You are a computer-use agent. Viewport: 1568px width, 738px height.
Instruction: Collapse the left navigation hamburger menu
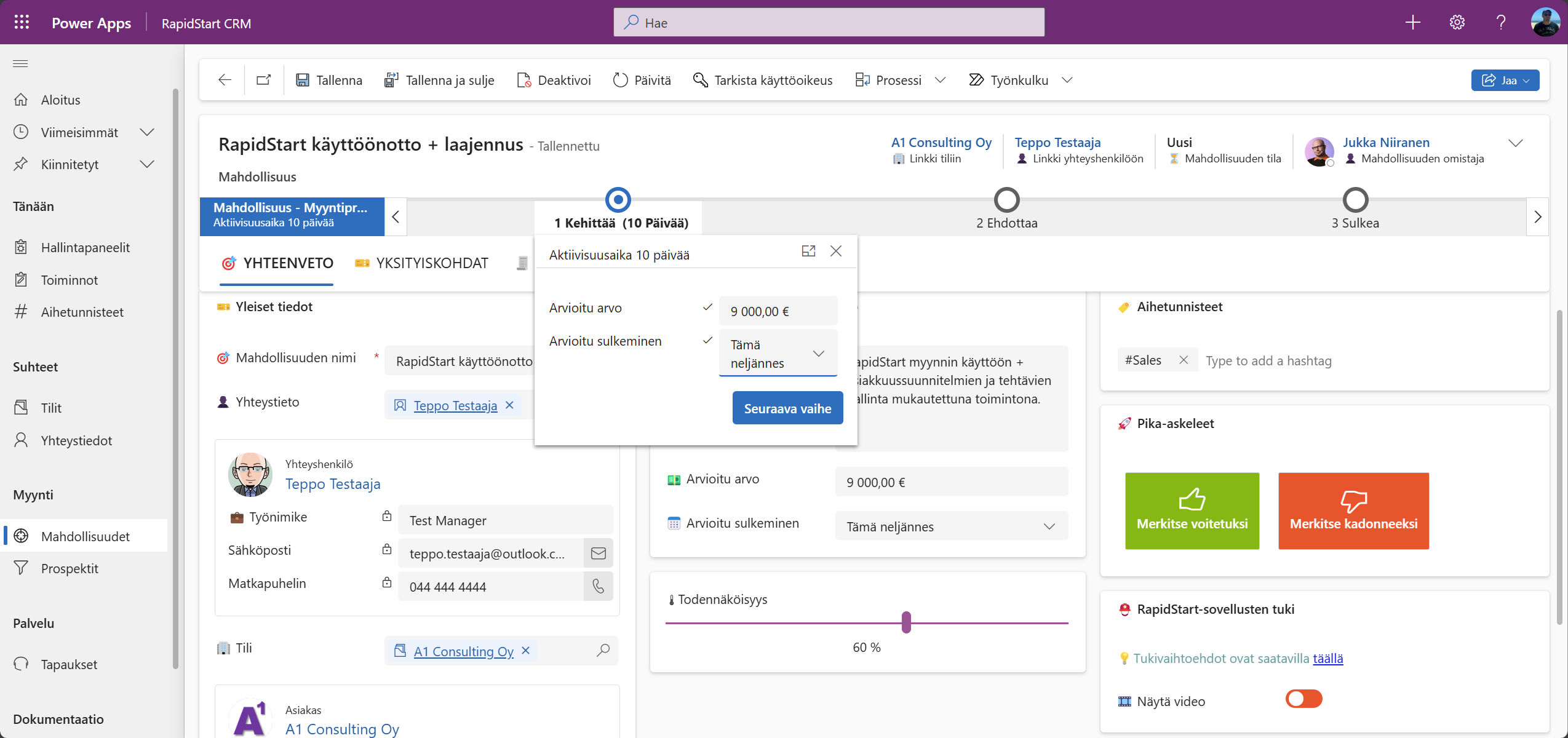coord(20,63)
